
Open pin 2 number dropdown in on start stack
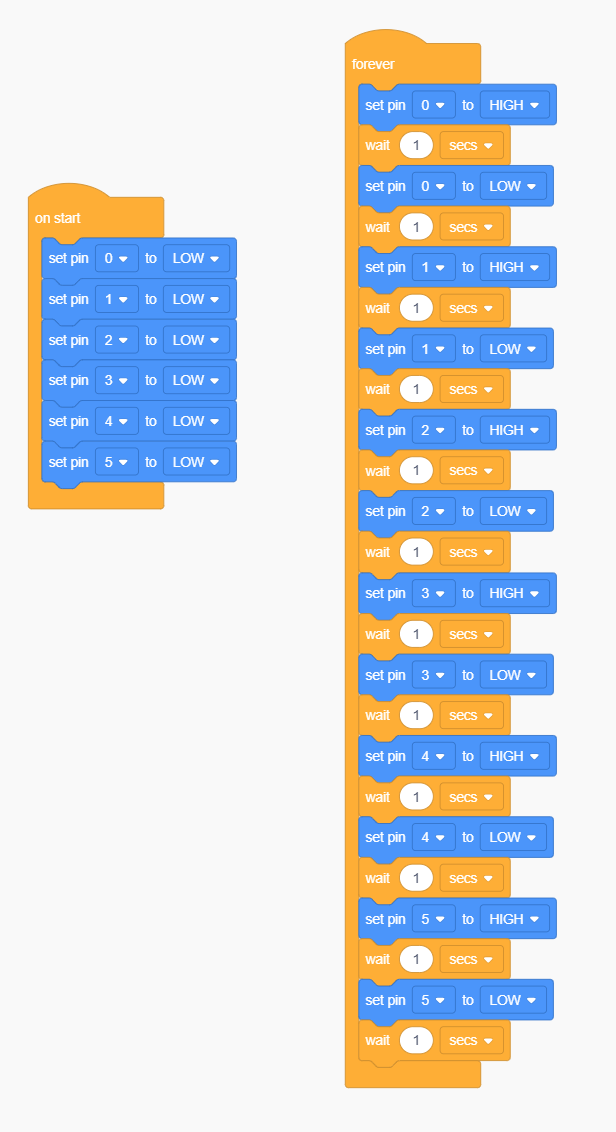click(116, 339)
